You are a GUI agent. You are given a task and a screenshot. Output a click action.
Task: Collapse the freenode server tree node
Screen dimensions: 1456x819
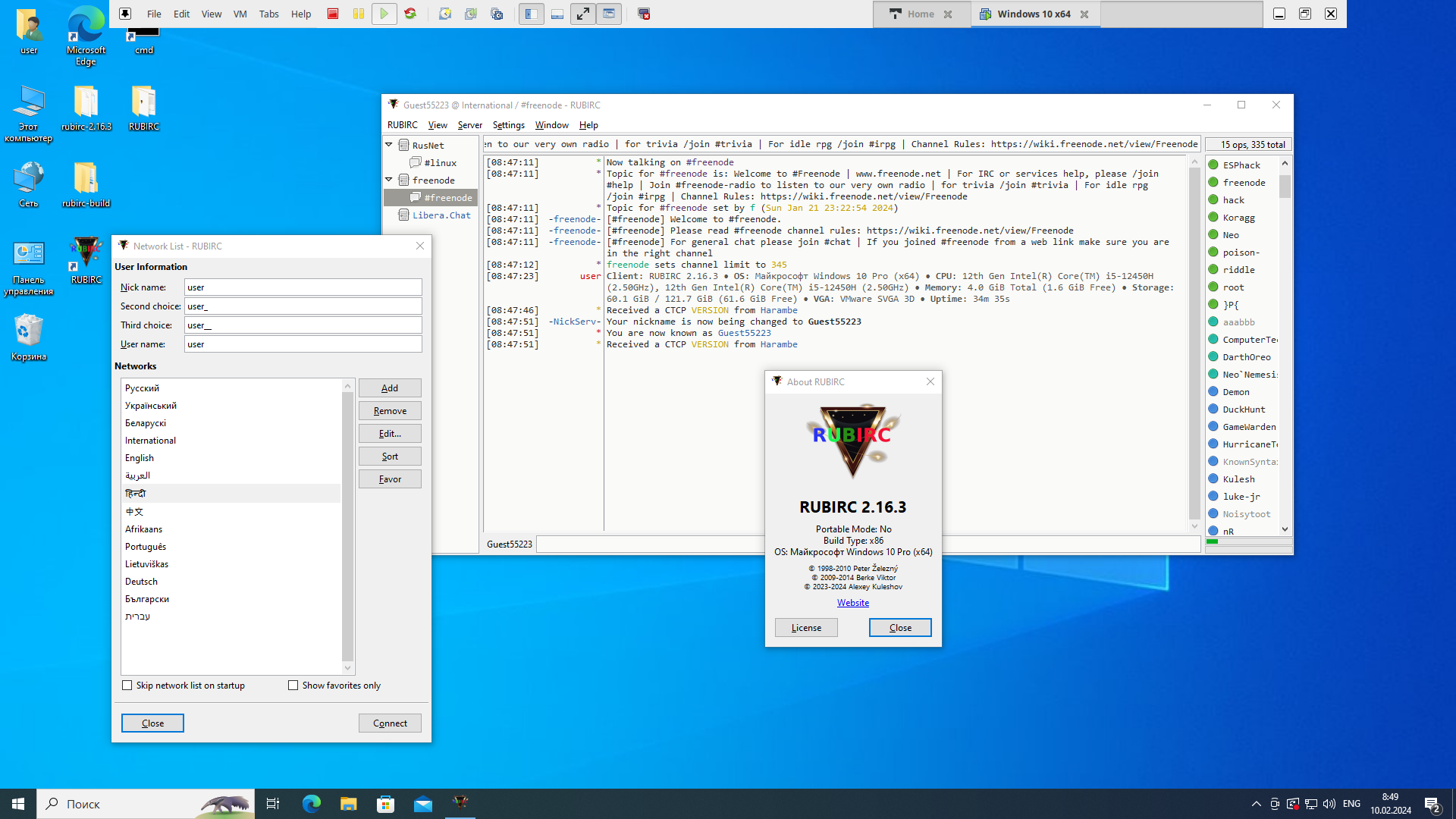tap(389, 180)
